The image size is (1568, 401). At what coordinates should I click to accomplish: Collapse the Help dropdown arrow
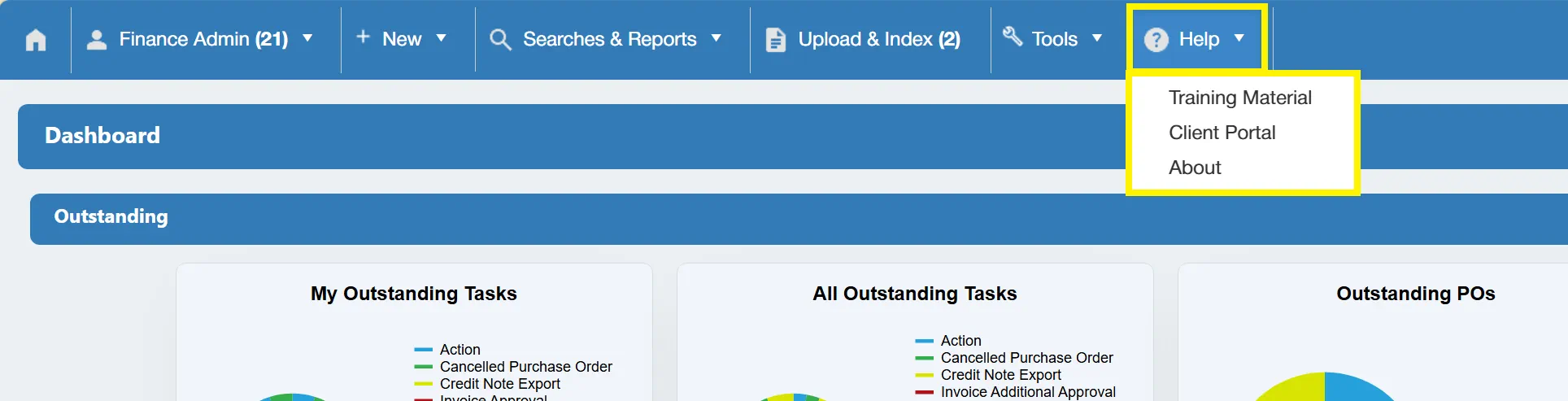click(1239, 38)
